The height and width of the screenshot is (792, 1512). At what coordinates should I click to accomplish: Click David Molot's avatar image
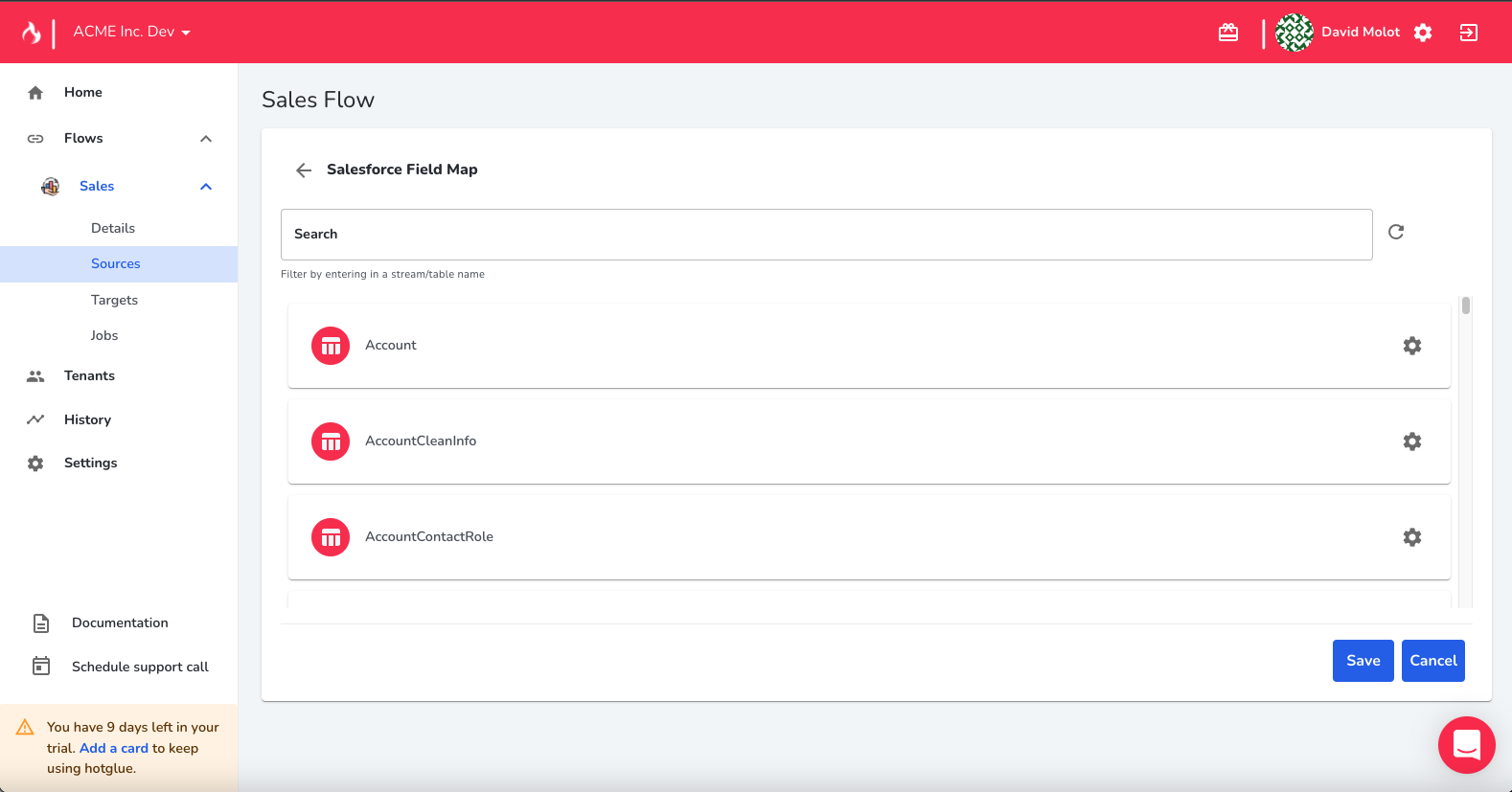[1294, 33]
